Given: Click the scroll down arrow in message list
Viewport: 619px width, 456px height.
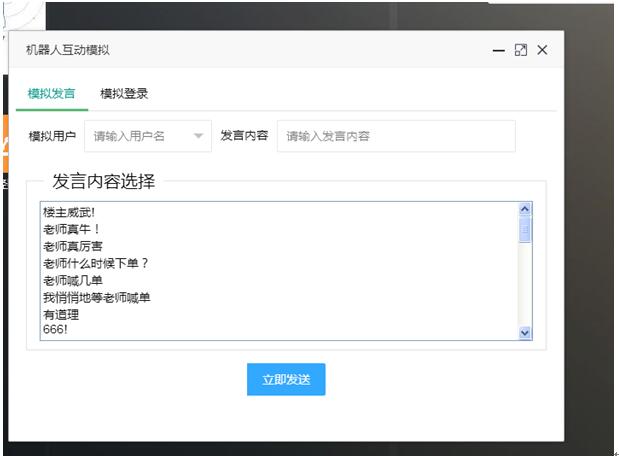Looking at the screenshot, I should (x=525, y=333).
